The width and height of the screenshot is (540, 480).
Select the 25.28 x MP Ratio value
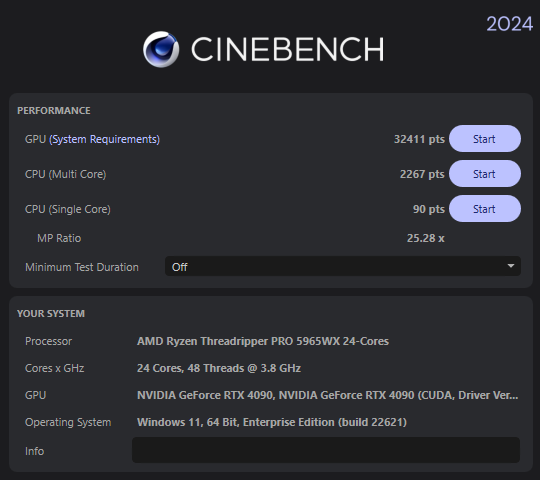(426, 238)
